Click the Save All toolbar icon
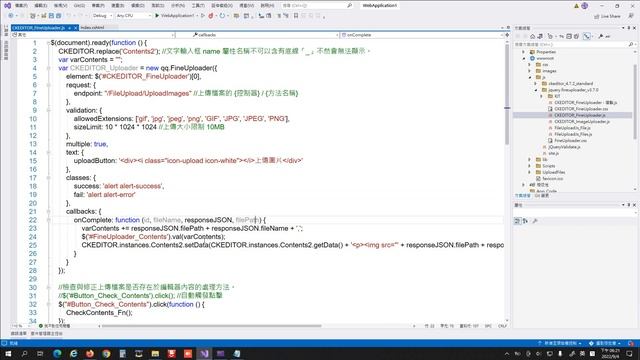640x360 pixels. point(58,16)
